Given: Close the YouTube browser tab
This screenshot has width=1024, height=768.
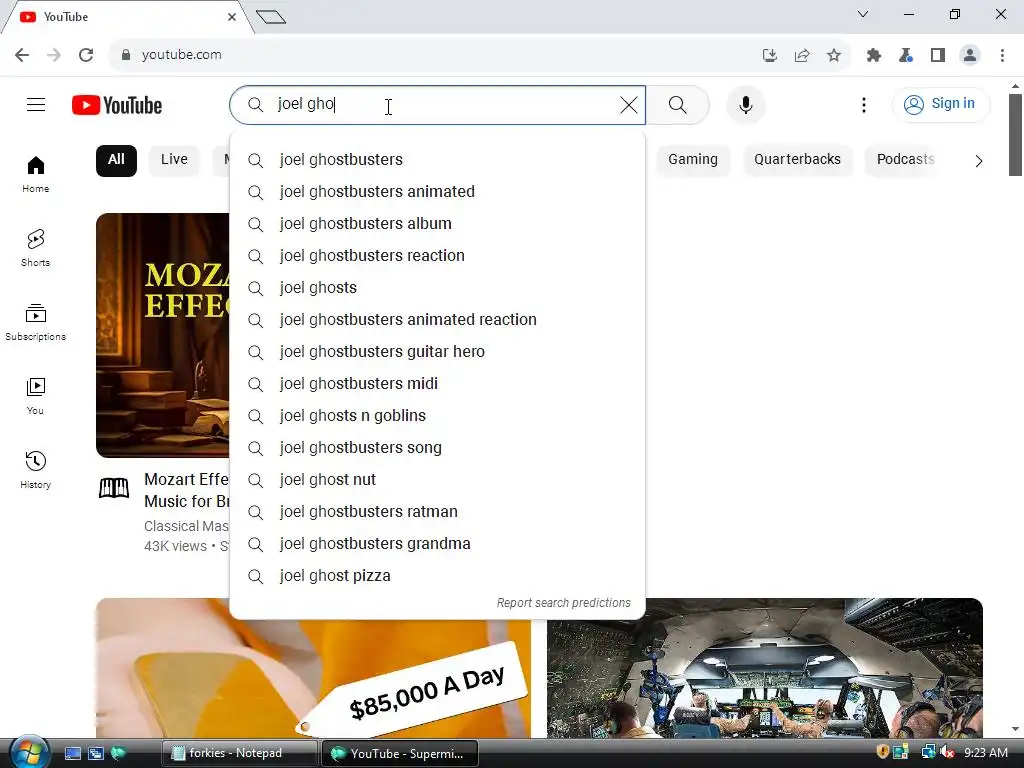Looking at the screenshot, I should click(x=232, y=17).
